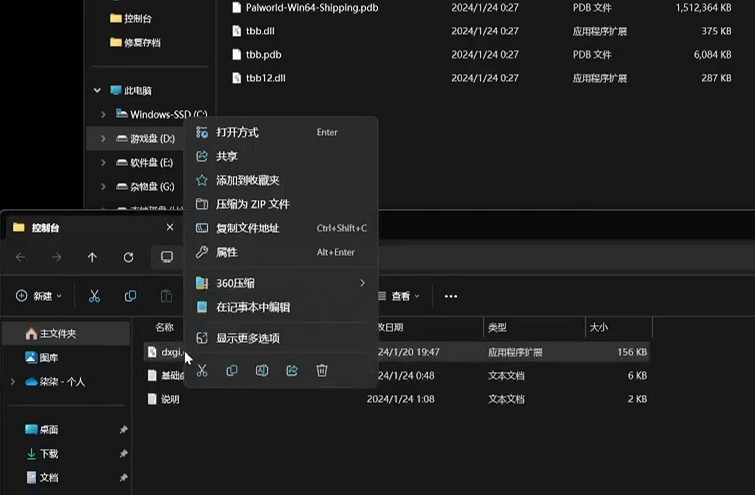Unpin 桌面 using its pin icon
Viewport: 755px width, 495px height.
[x=123, y=429]
